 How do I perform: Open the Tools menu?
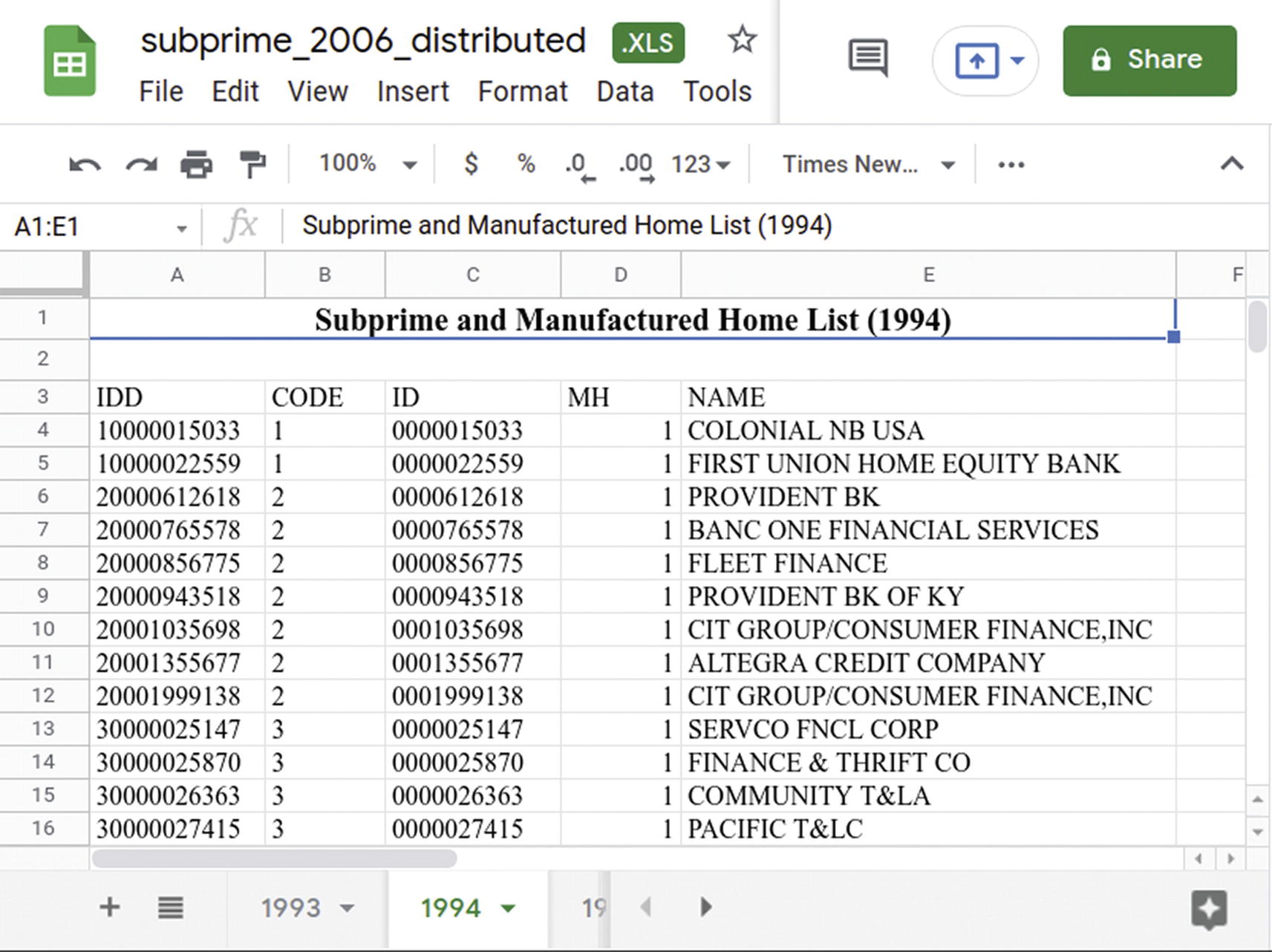coord(717,91)
